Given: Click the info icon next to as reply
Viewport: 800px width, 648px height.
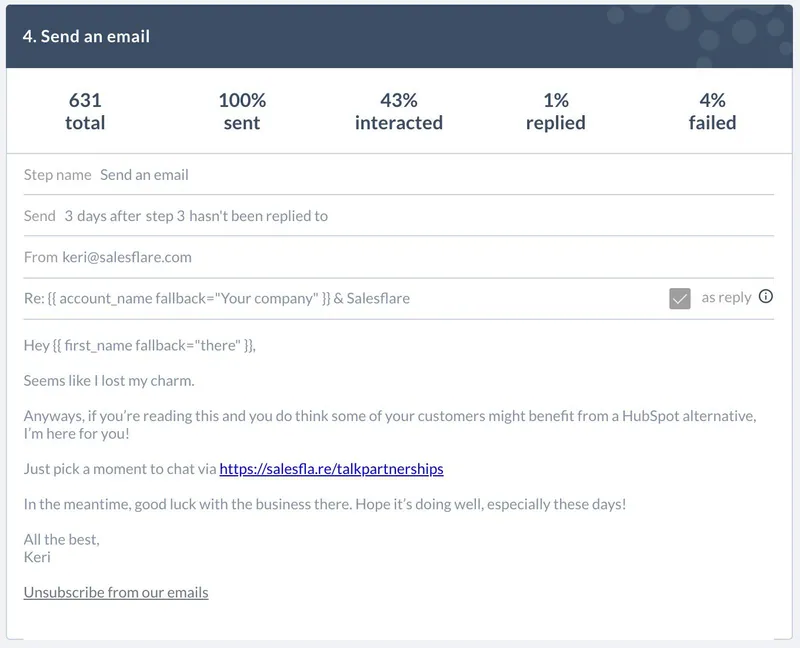Looking at the screenshot, I should click(765, 296).
